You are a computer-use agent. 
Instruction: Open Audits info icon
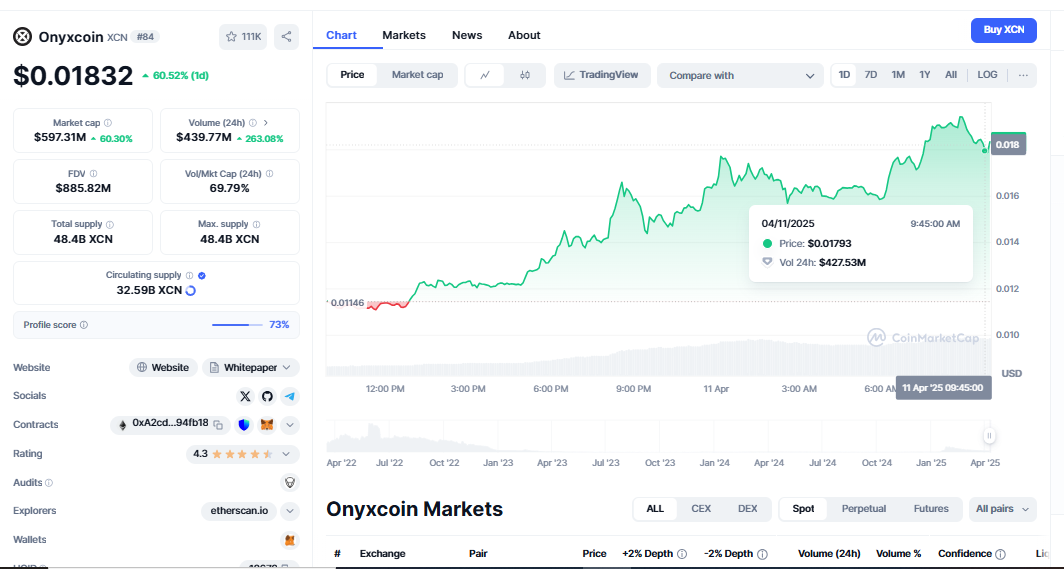(49, 483)
